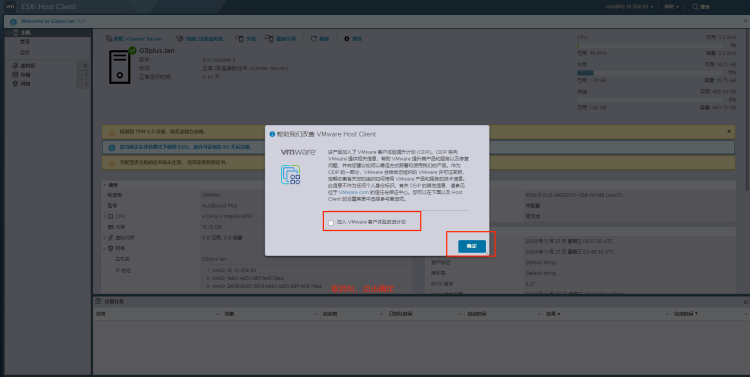Click info icon on evaluation mode banner

point(111,147)
